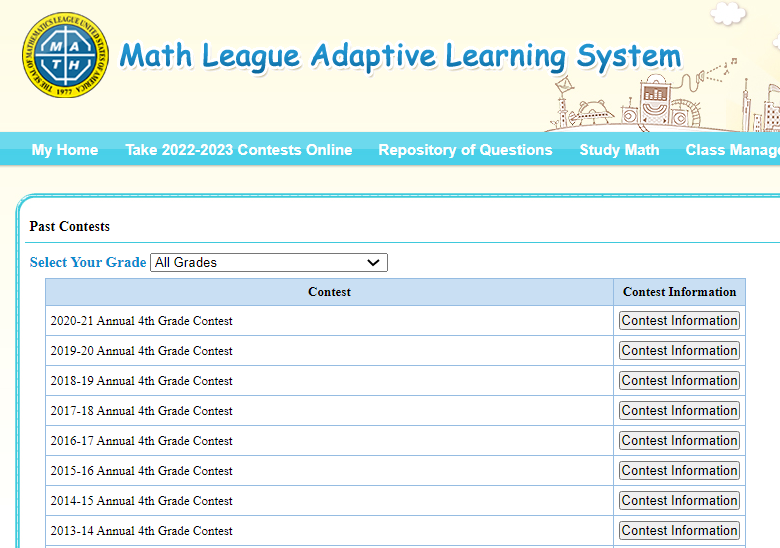The height and width of the screenshot is (548, 780).
Task: Open Contest Information for 2013-14 4th Grade Contest
Action: click(x=679, y=531)
